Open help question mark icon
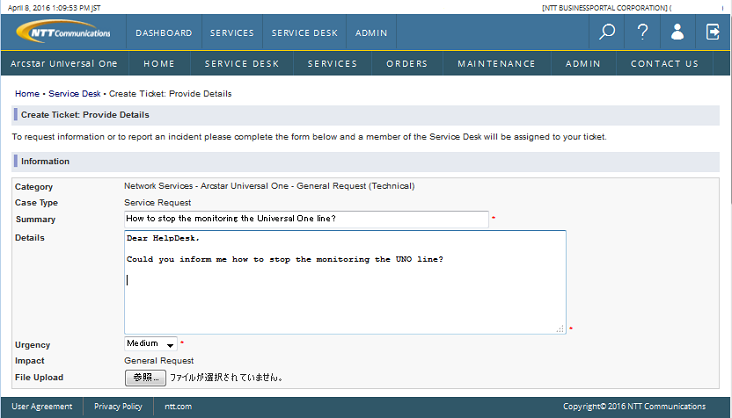 tap(643, 32)
